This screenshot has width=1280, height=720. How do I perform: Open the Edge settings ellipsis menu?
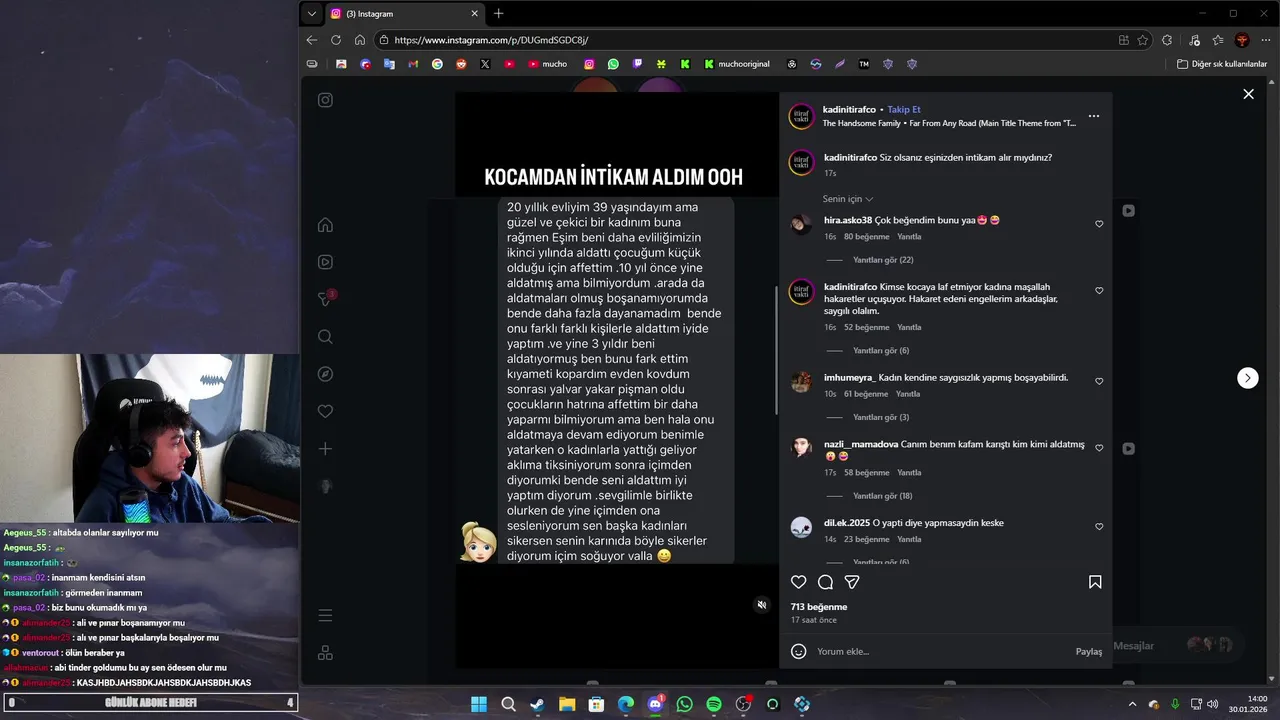pyautogui.click(x=1265, y=40)
